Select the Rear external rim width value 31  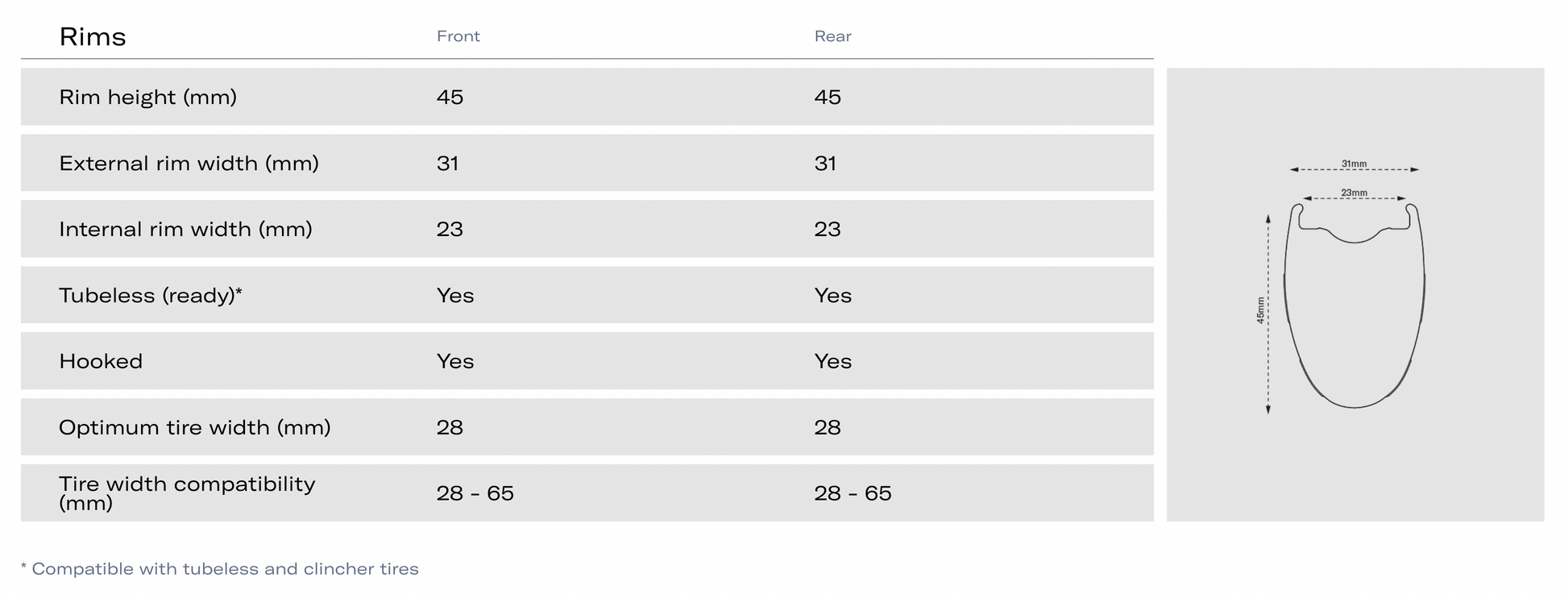[825, 164]
